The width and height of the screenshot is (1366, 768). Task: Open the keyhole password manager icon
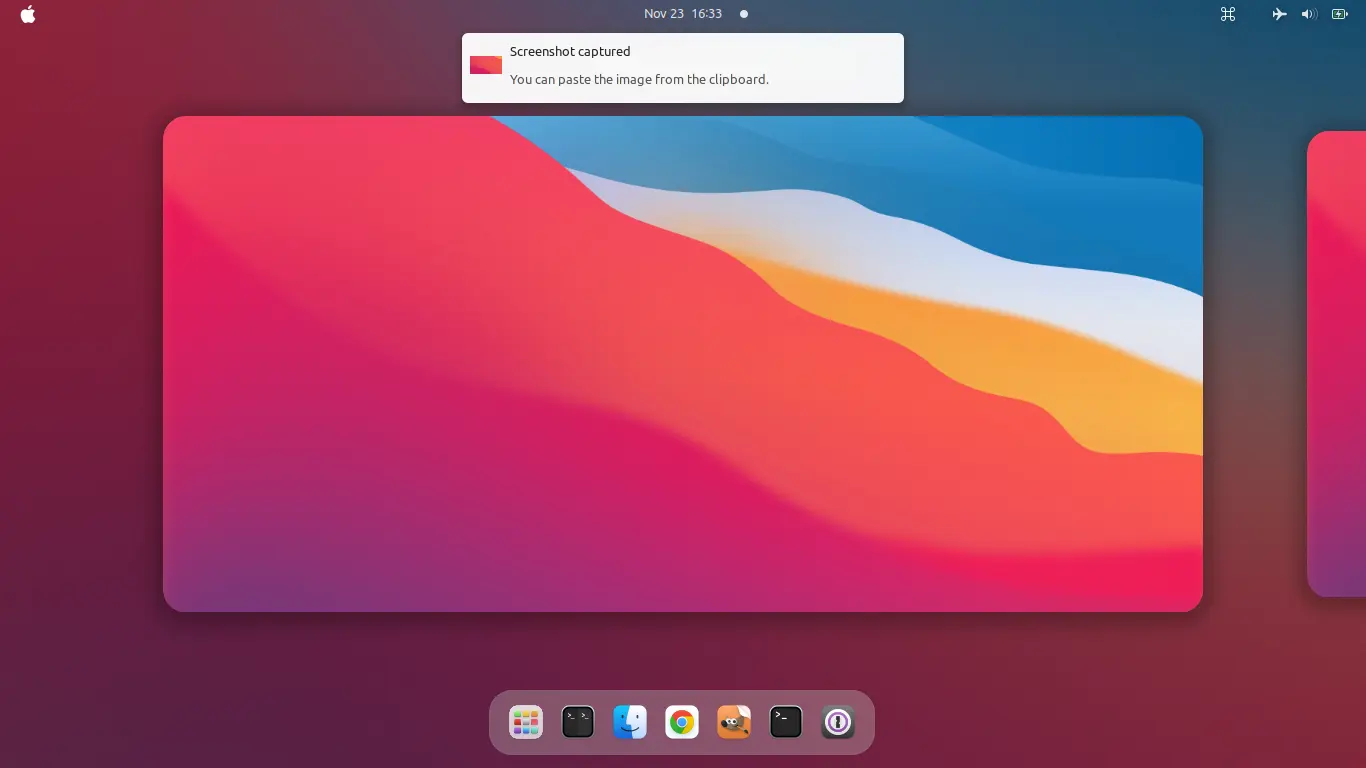[838, 722]
